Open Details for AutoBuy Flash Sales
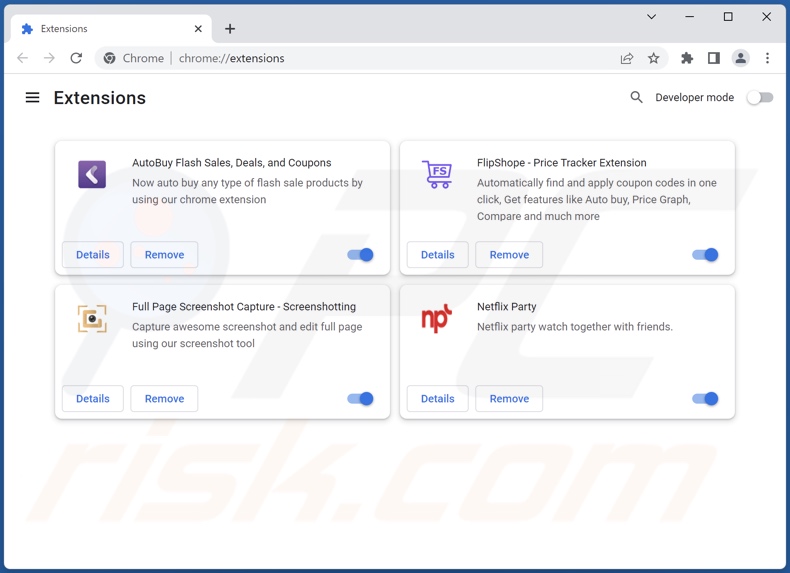 (93, 254)
